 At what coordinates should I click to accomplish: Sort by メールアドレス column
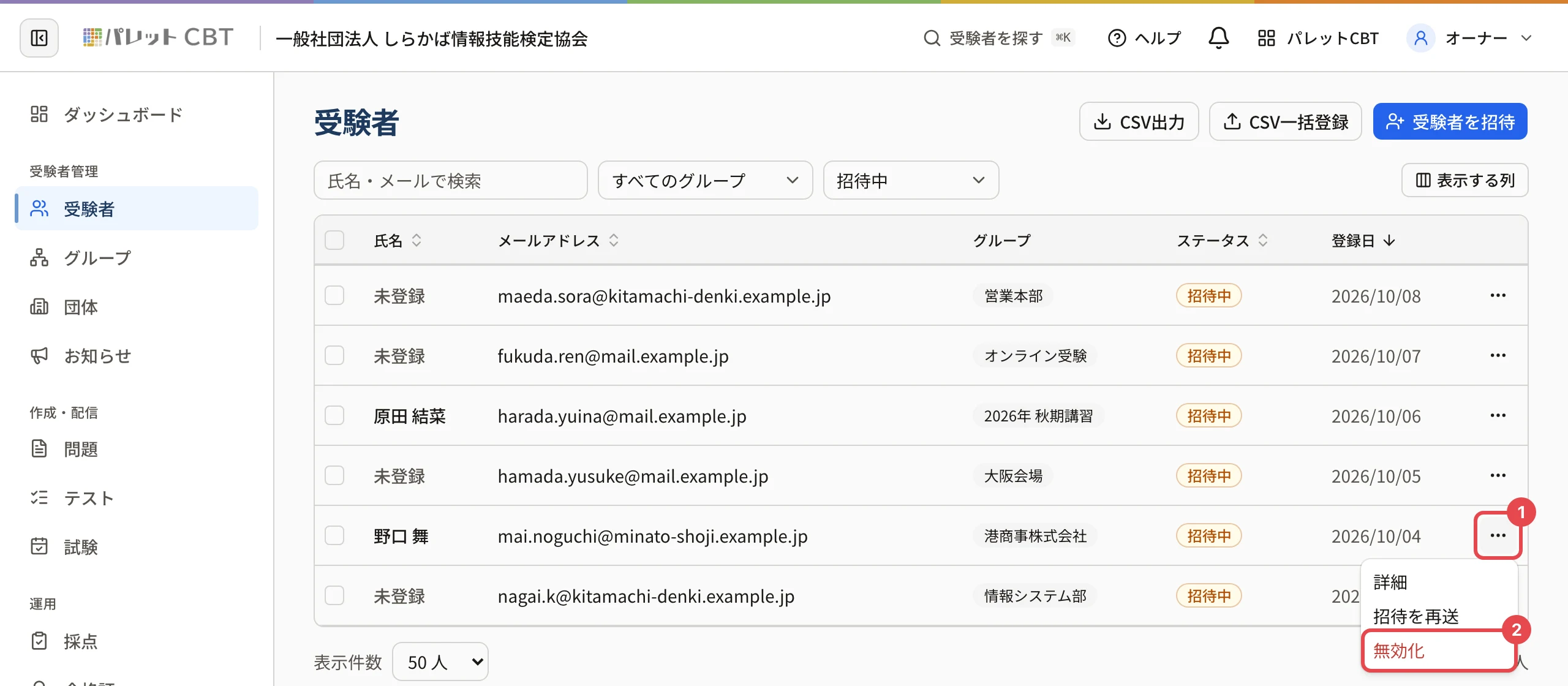click(558, 241)
